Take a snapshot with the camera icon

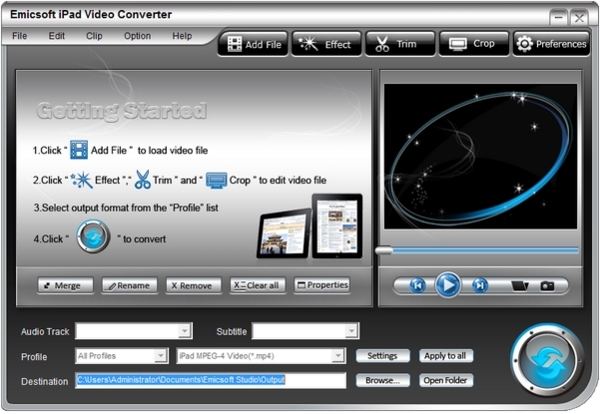(x=547, y=285)
